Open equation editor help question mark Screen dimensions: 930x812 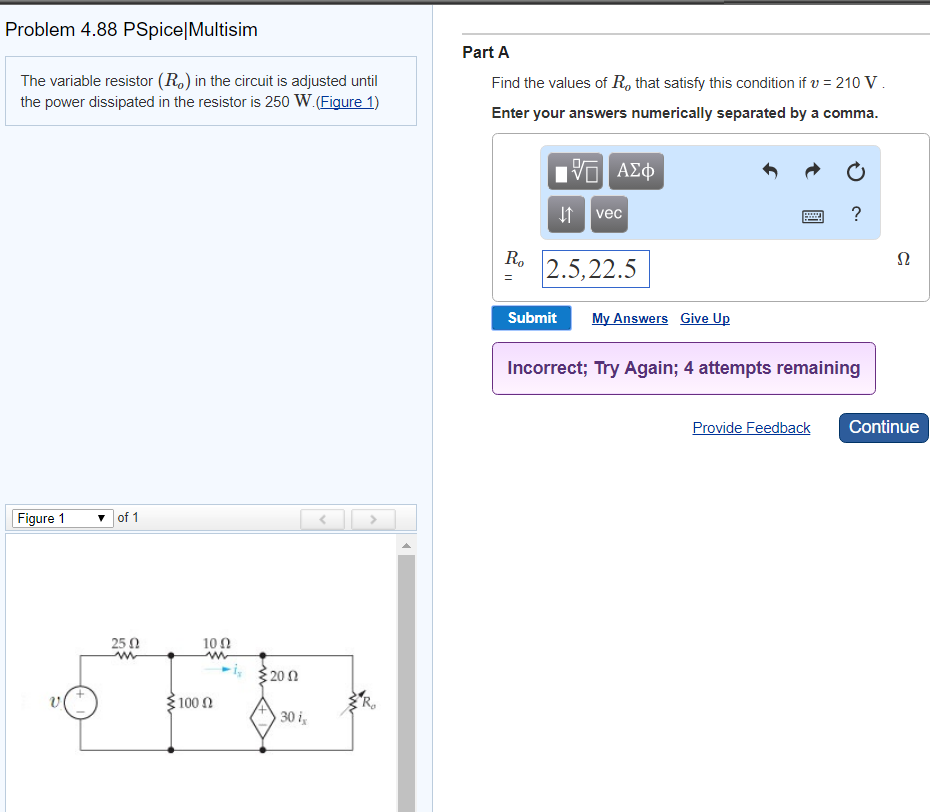tap(856, 214)
